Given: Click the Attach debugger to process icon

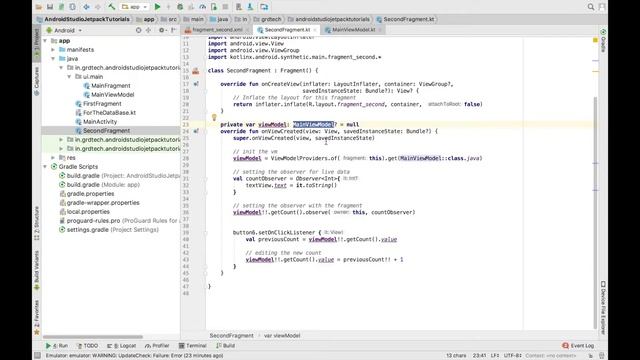Looking at the screenshot, I should [214, 7].
